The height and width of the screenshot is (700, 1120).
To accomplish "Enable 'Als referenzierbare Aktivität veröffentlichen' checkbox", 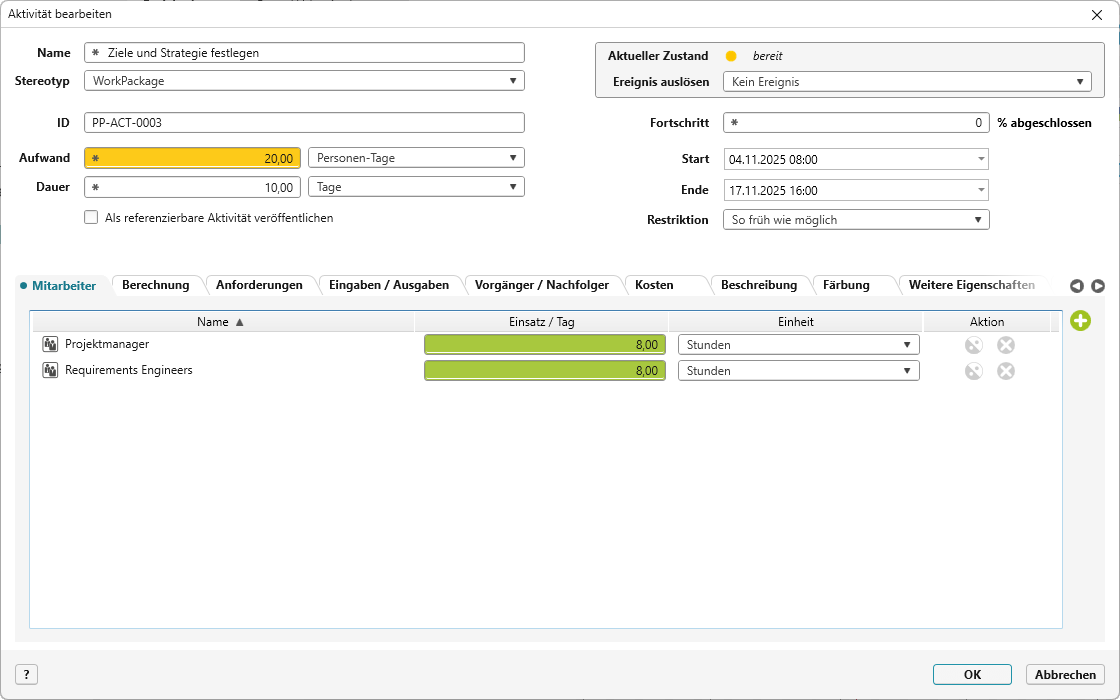I will tap(92, 217).
